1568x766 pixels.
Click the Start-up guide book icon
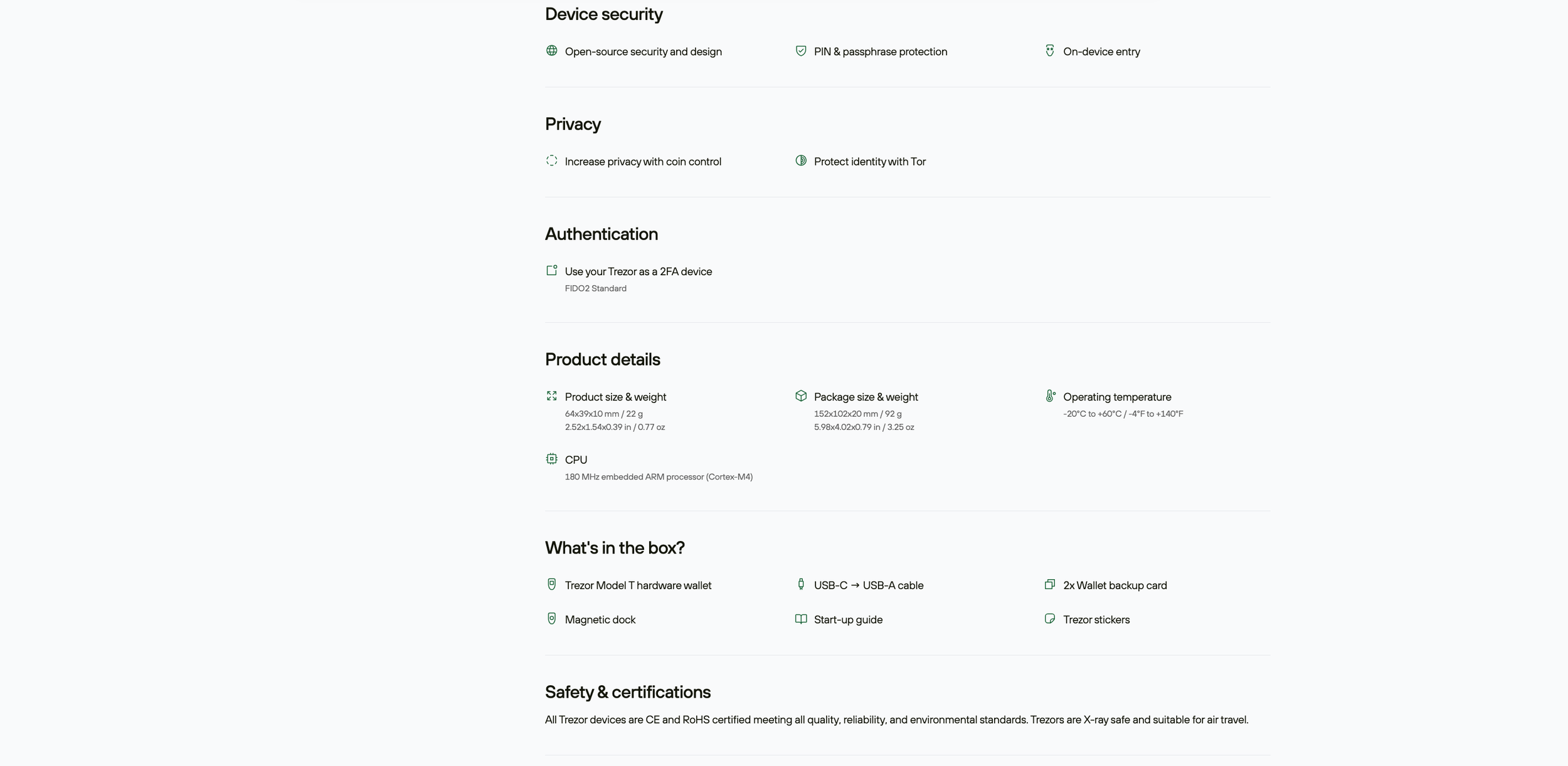(800, 619)
